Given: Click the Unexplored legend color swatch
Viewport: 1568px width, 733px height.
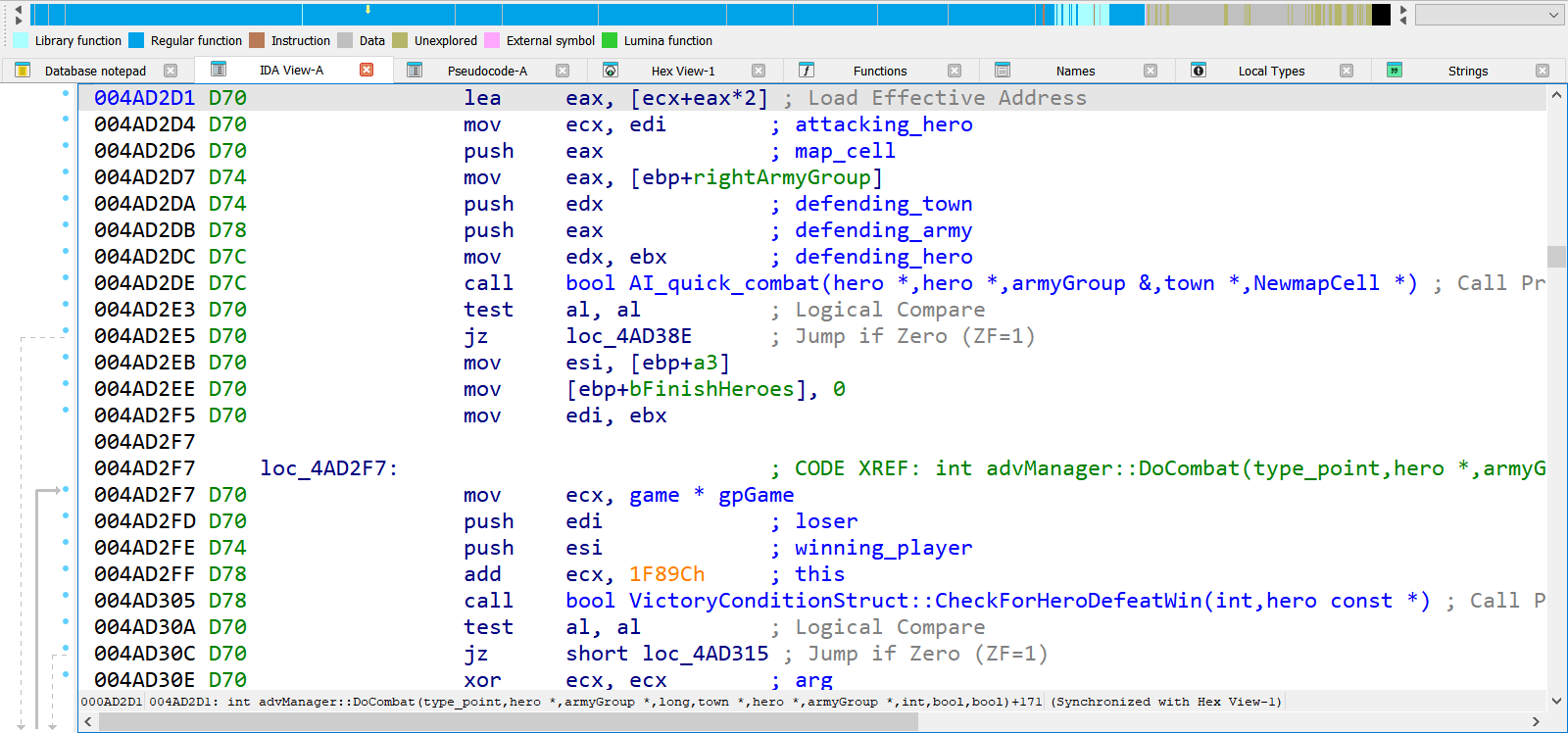Looking at the screenshot, I should coord(400,40).
